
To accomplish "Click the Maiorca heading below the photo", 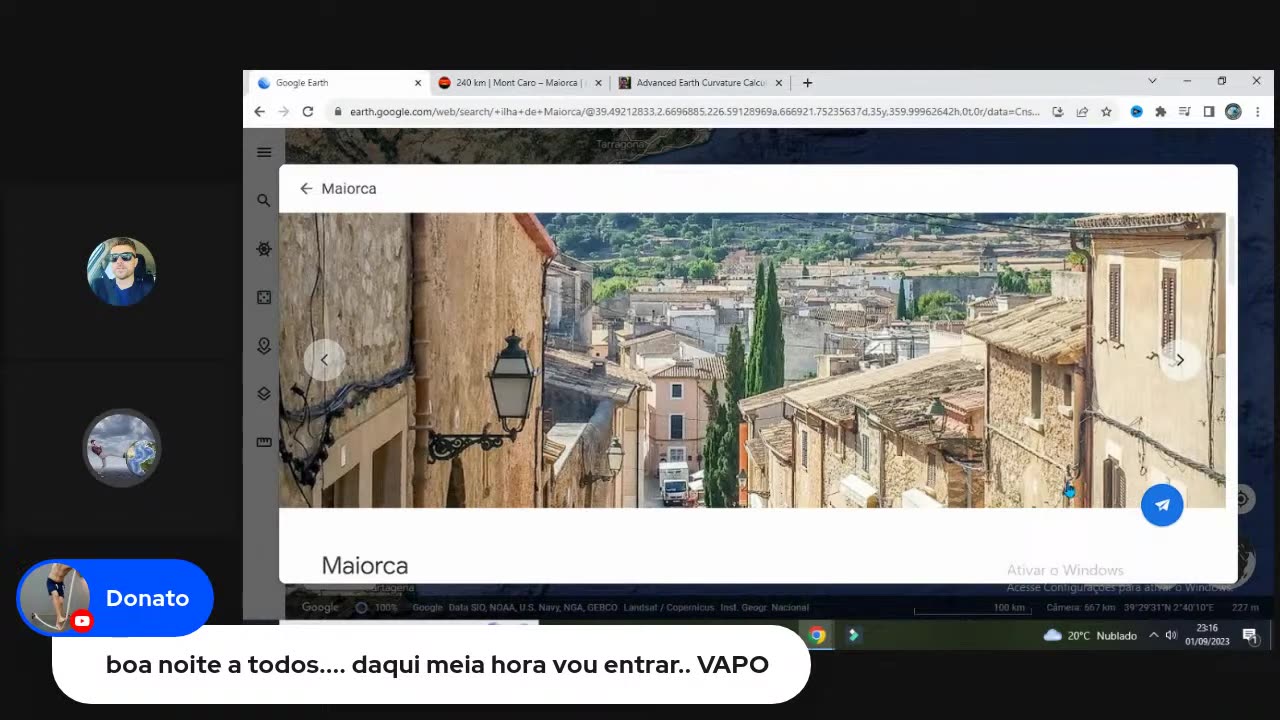I will [365, 566].
